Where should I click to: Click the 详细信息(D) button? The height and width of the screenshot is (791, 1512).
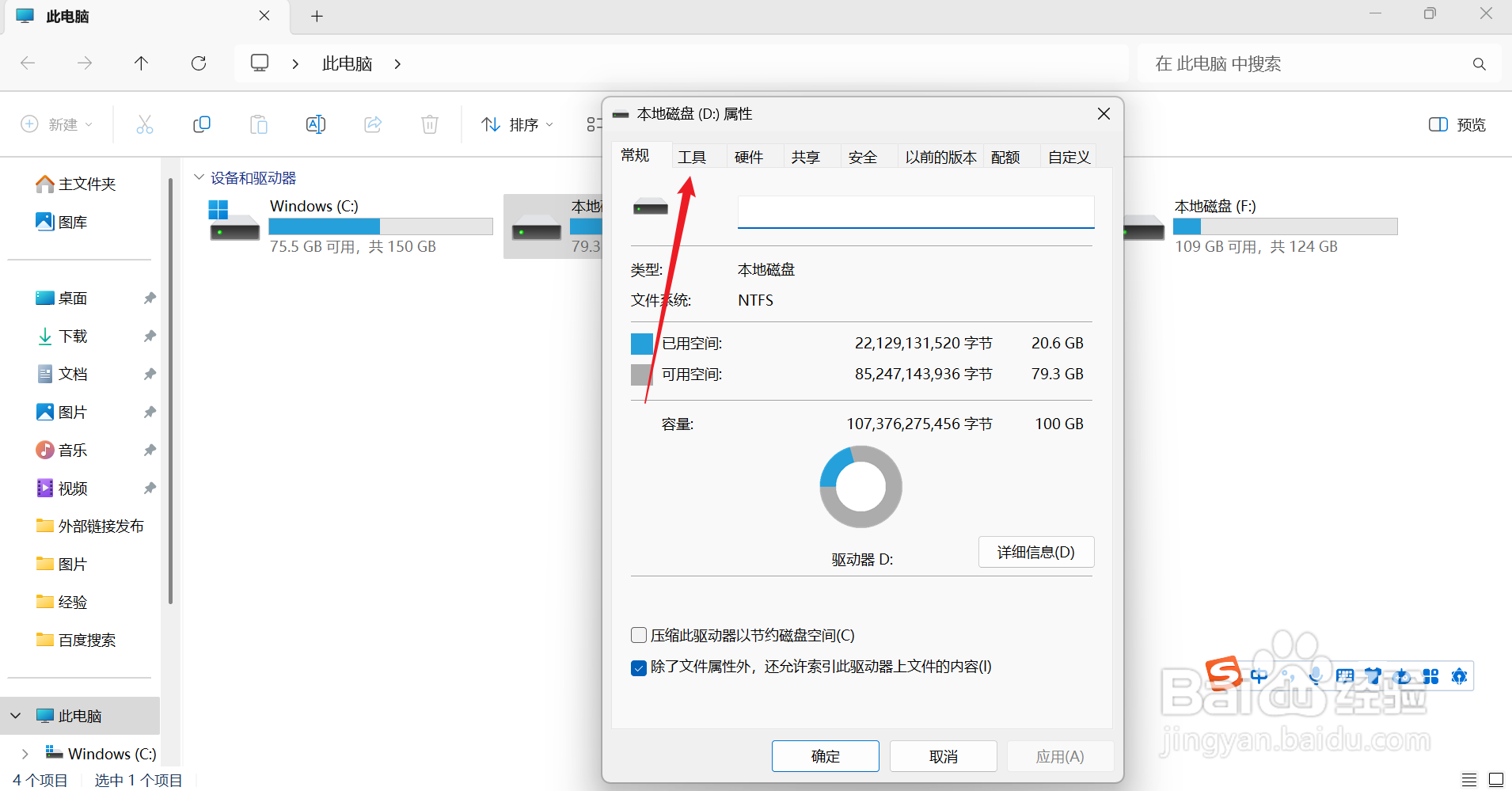click(x=1035, y=551)
